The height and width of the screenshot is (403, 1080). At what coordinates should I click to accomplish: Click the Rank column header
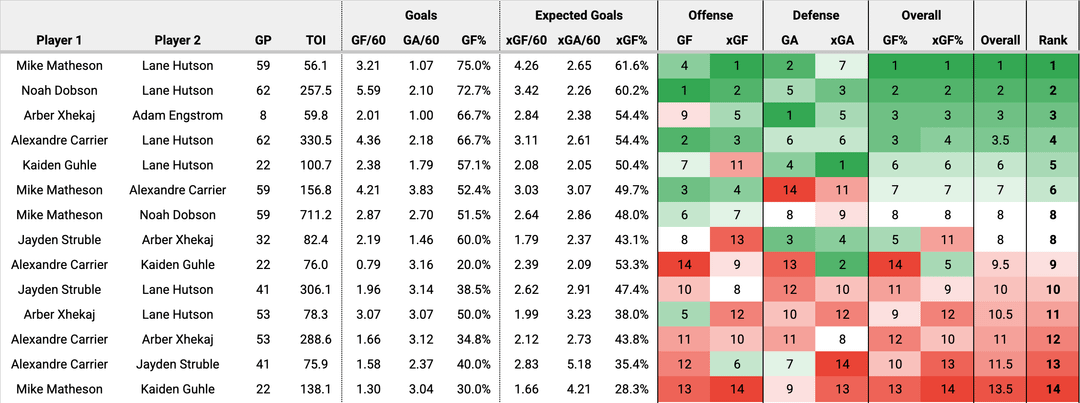[1052, 41]
